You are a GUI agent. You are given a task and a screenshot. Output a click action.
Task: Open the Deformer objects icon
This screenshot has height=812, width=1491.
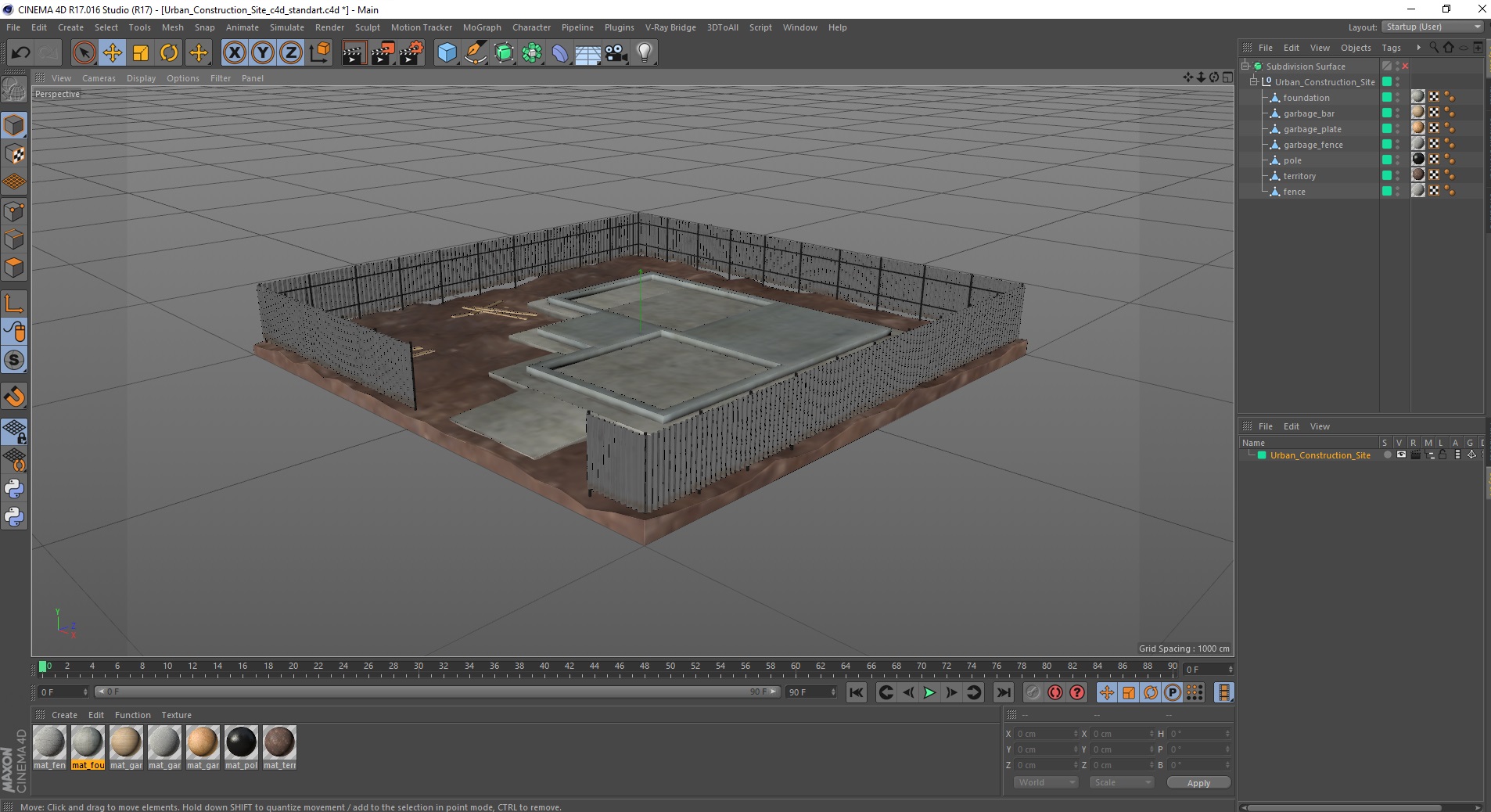tap(560, 52)
